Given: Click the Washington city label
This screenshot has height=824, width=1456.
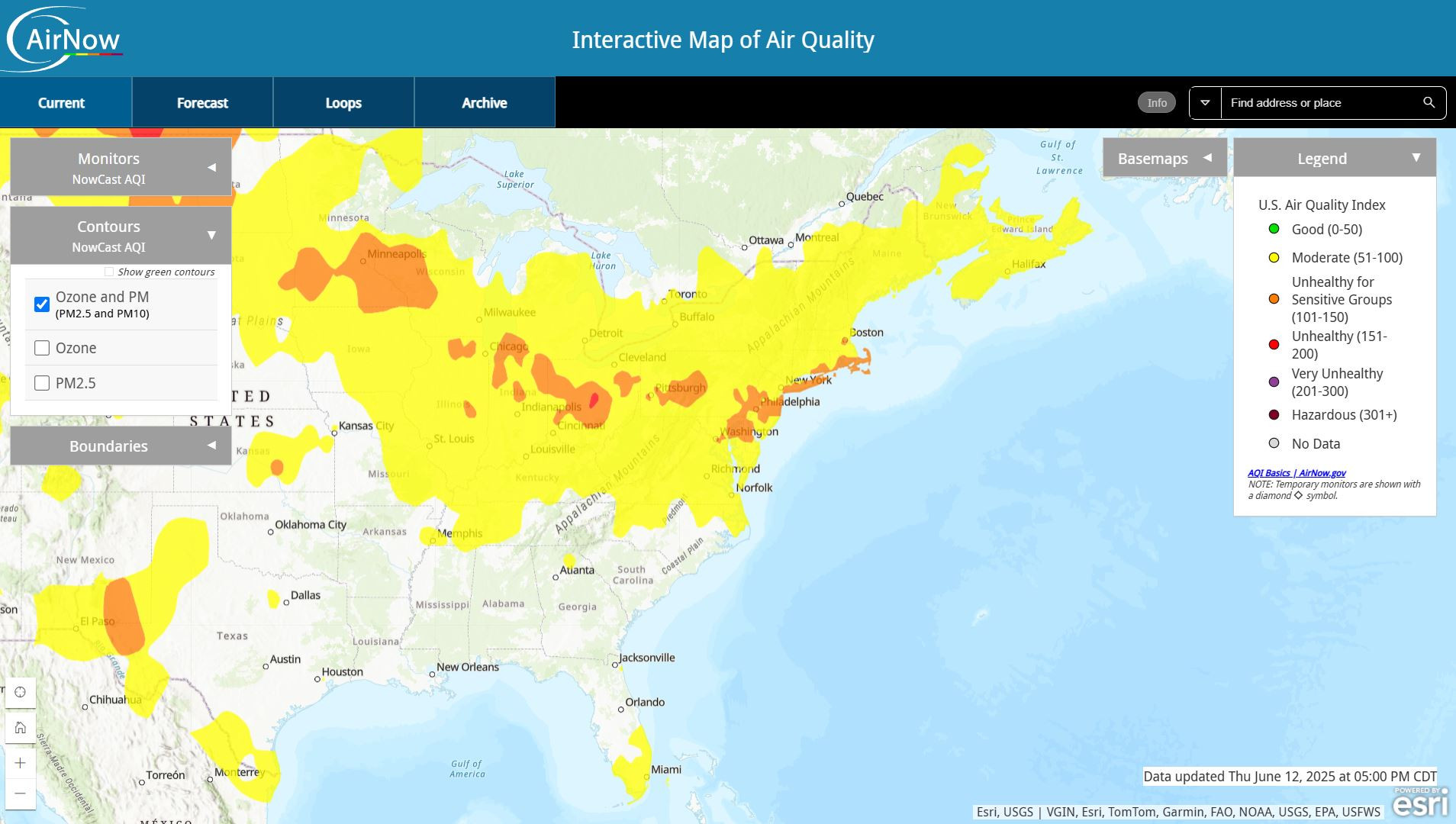Looking at the screenshot, I should pyautogui.click(x=749, y=432).
